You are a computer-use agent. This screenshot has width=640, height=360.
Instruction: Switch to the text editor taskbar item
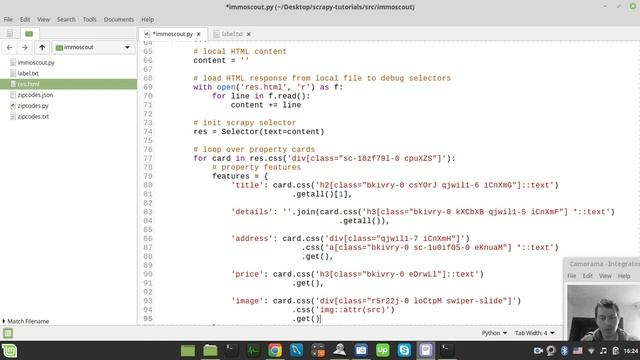(426, 350)
